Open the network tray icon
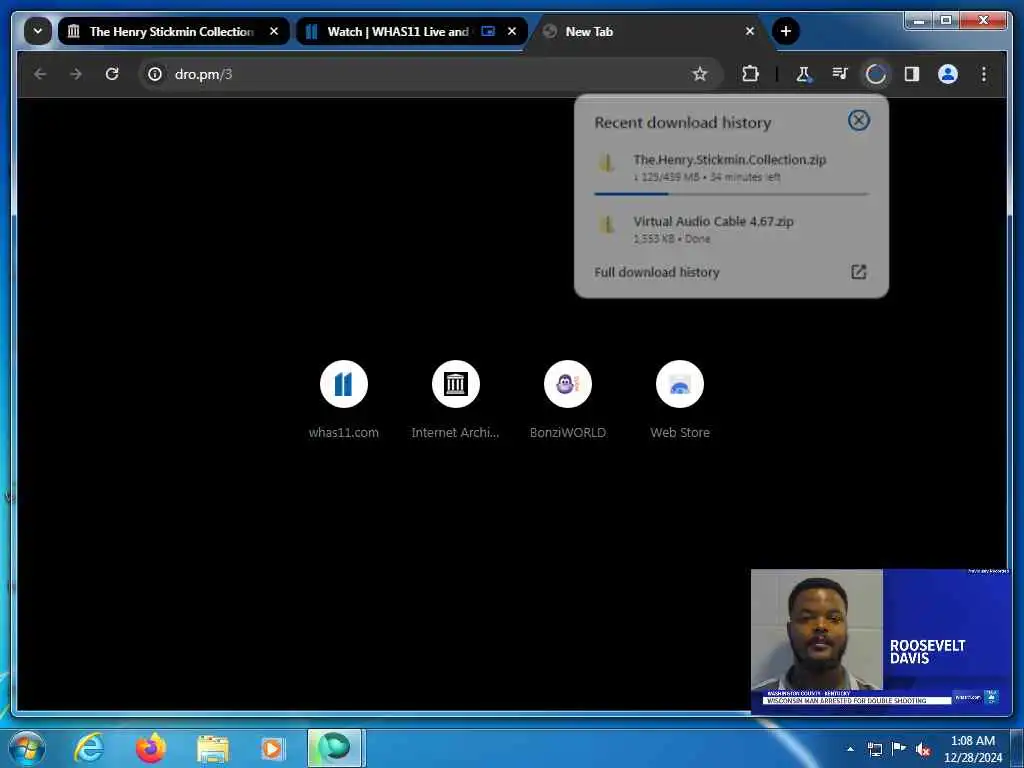This screenshot has height=768, width=1024. (x=874, y=749)
